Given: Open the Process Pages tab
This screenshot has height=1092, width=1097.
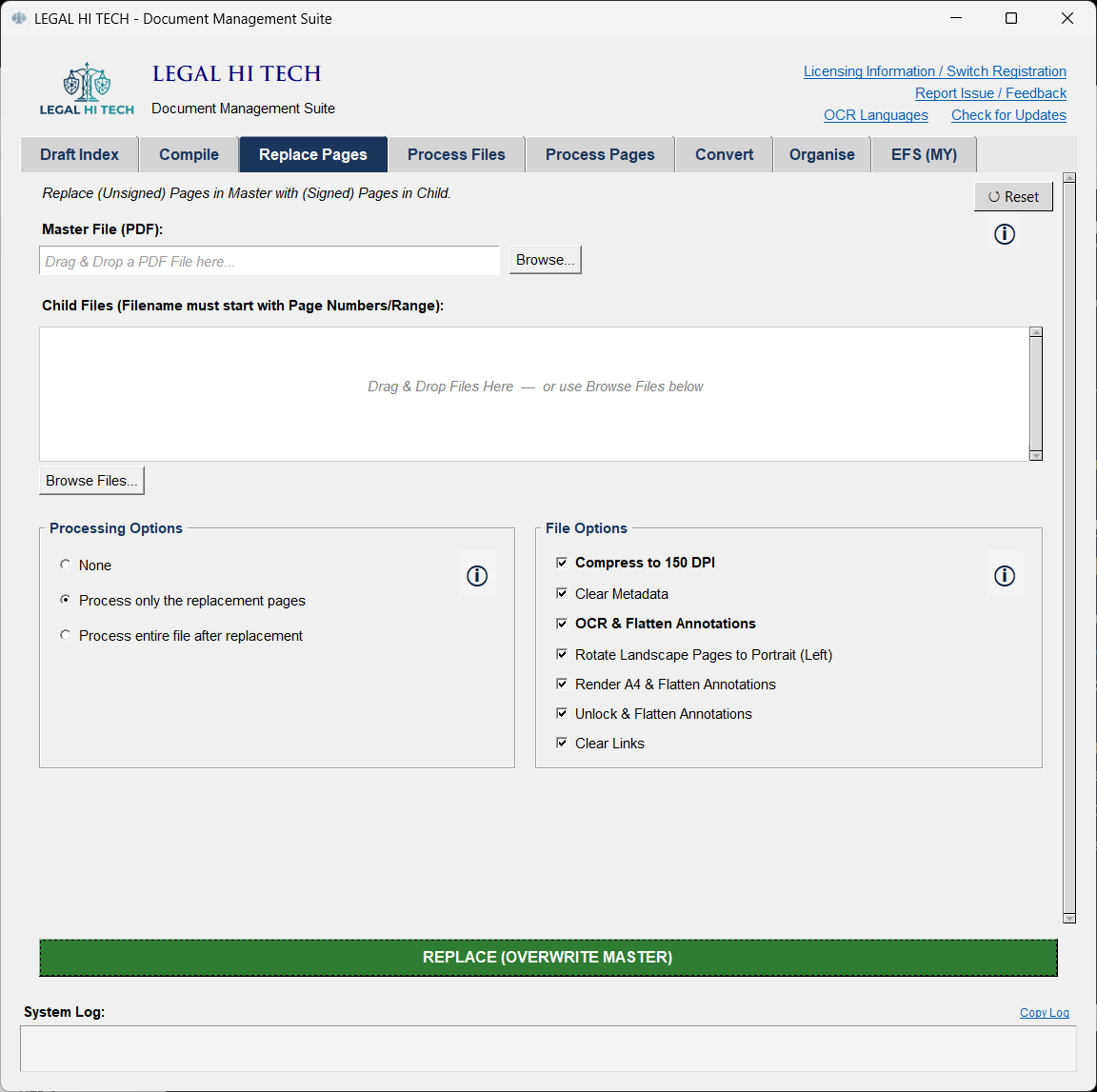Looking at the screenshot, I should pos(600,154).
